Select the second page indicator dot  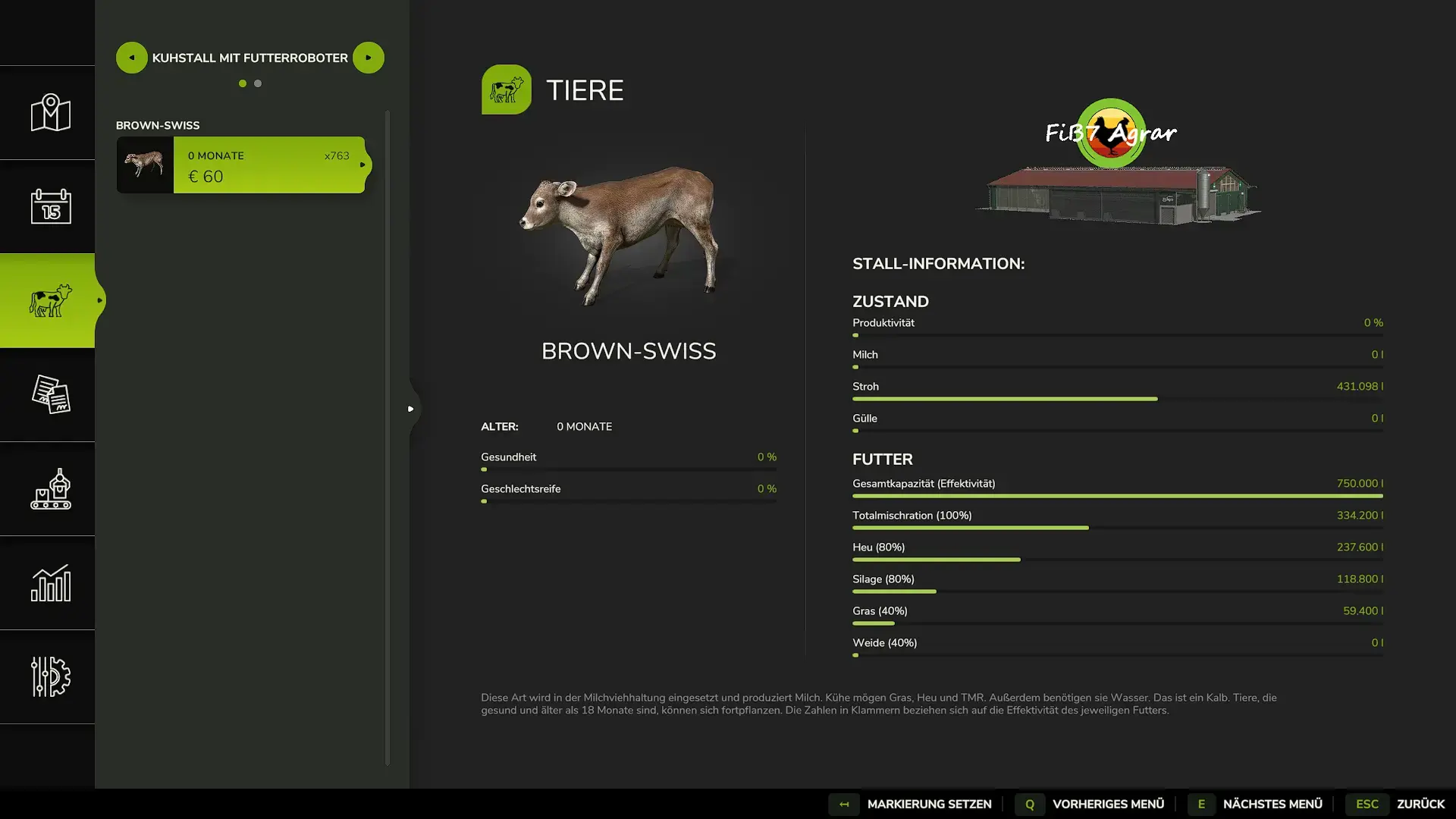pos(258,83)
